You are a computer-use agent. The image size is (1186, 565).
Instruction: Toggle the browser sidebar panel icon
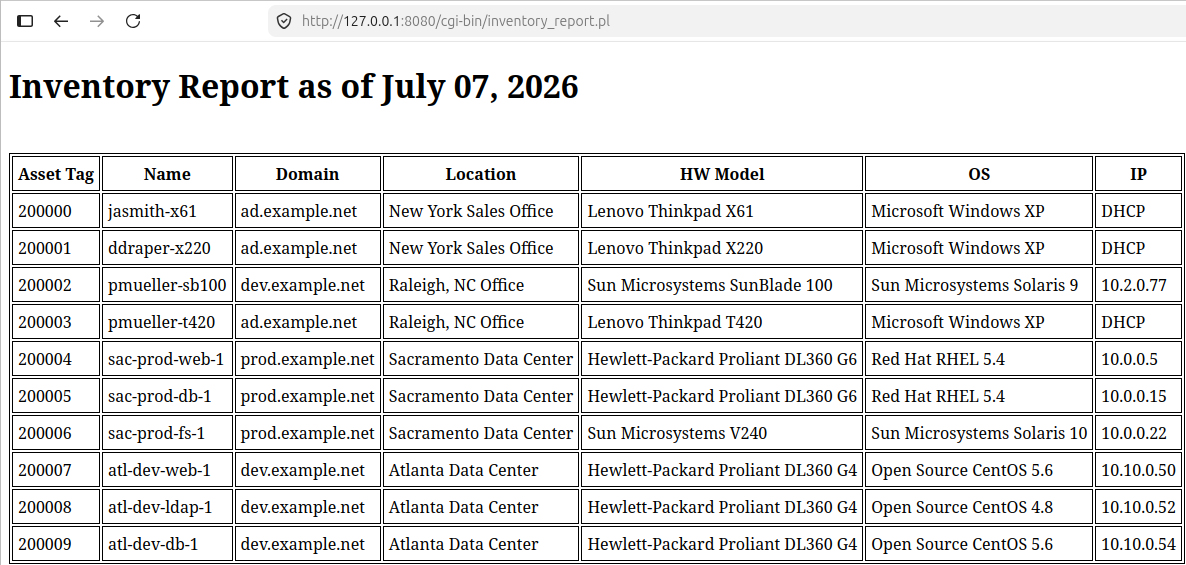coord(25,21)
